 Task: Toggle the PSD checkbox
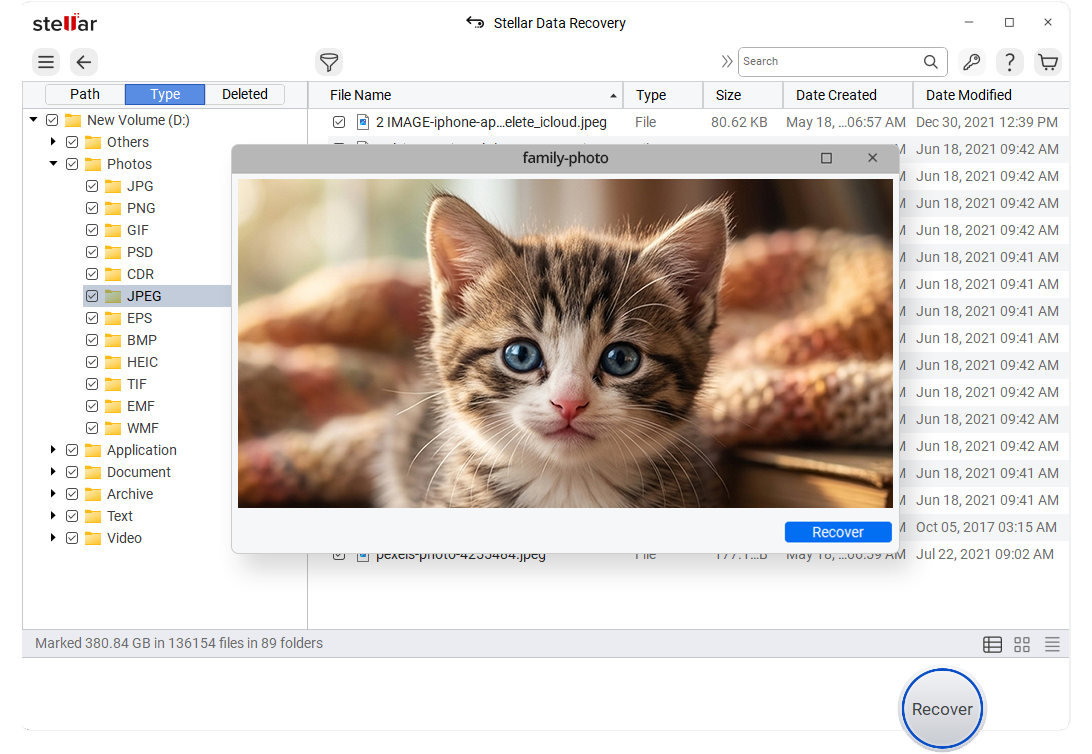point(92,252)
